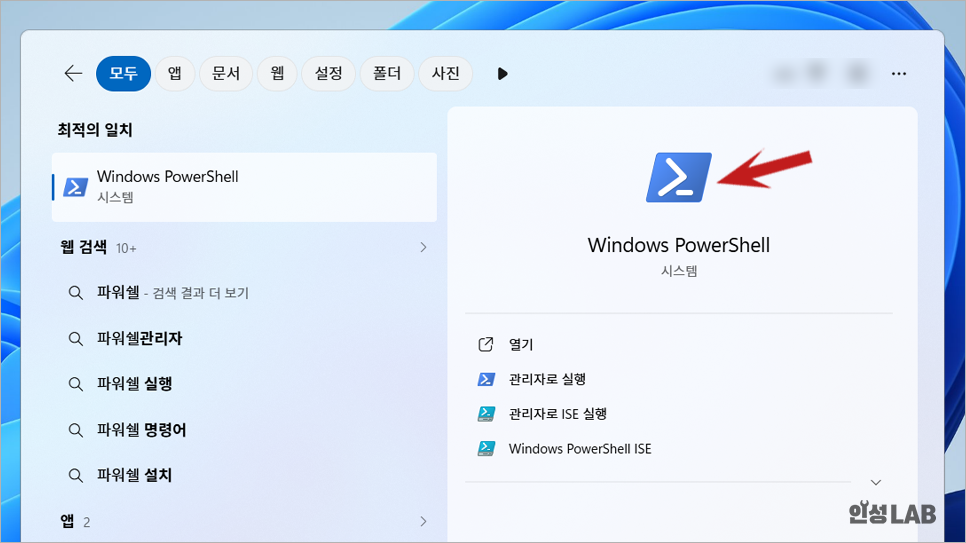Screen dimensions: 966x543
Task: Show more filters with the play arrow
Action: 502,74
